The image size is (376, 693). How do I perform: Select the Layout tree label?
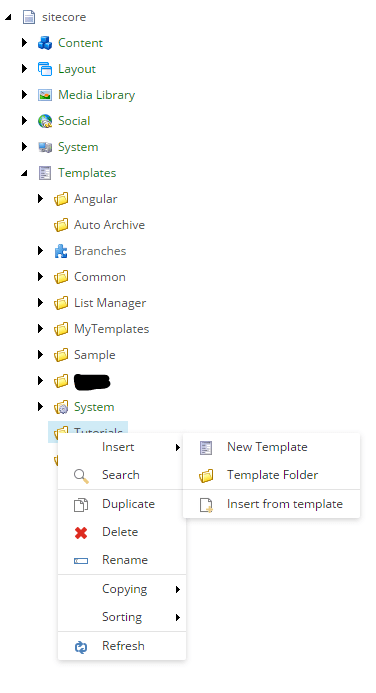coord(77,69)
